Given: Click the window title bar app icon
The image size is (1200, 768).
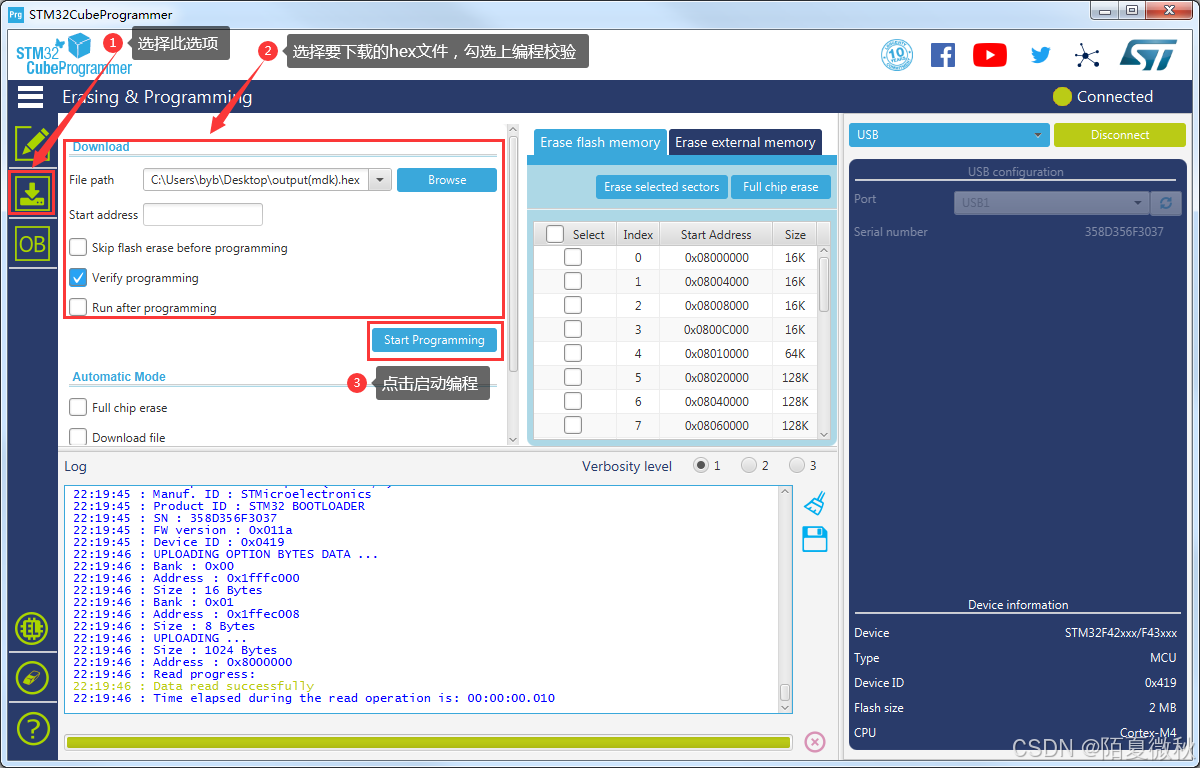Looking at the screenshot, I should point(15,14).
